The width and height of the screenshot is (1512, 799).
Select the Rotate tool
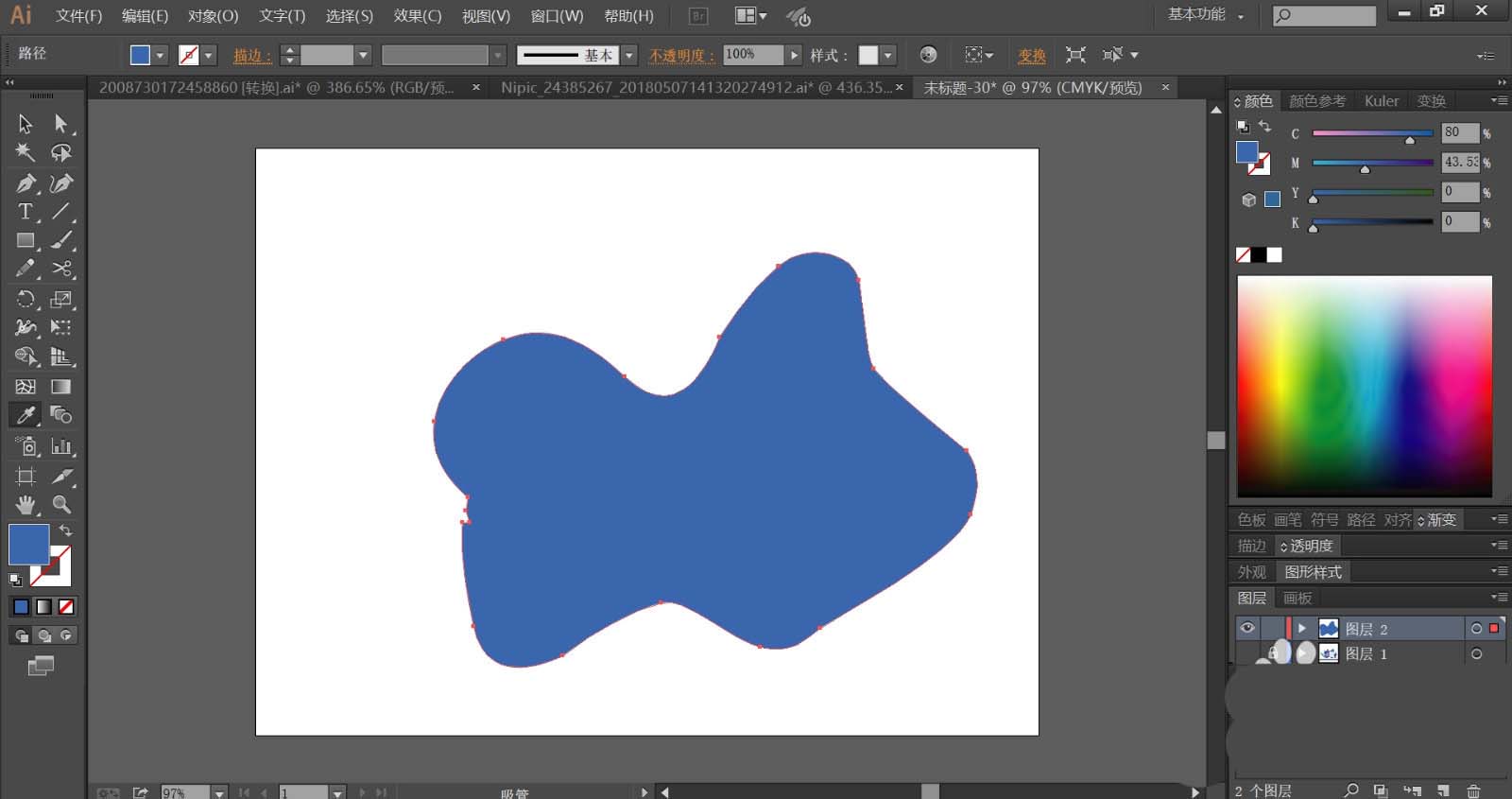click(26, 300)
